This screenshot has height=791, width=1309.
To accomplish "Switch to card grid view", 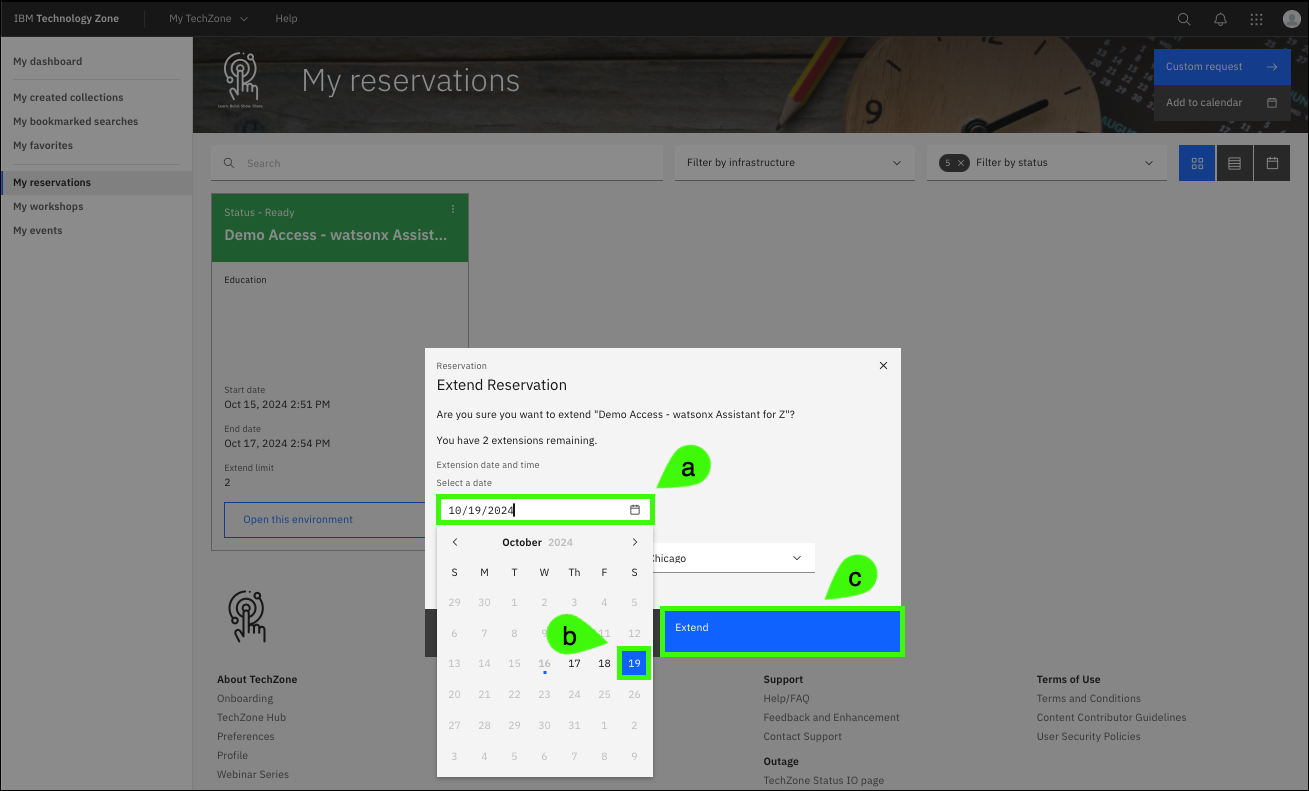I will point(1197,163).
